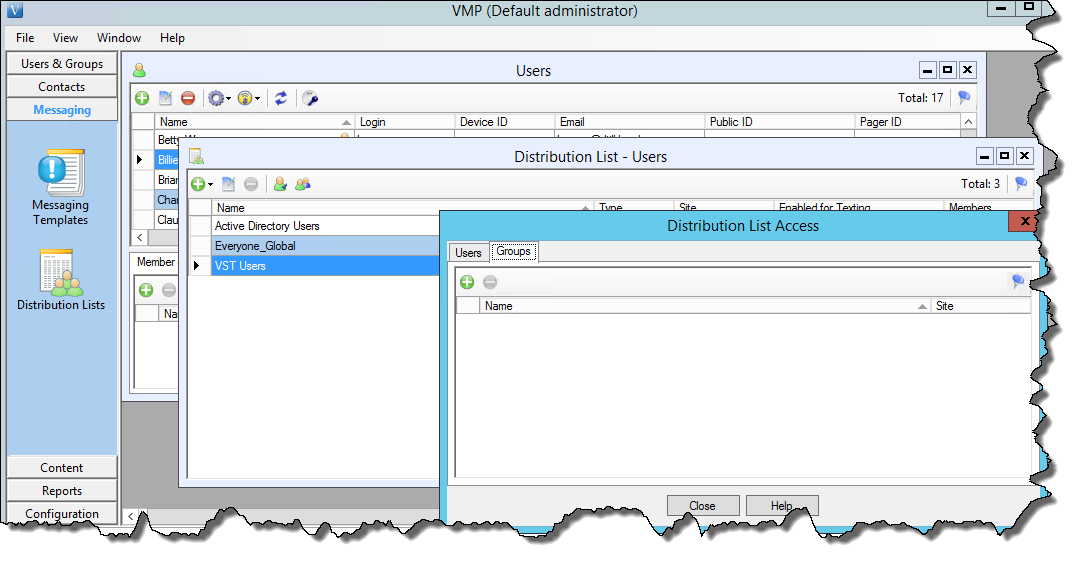Open the File menu
The height and width of the screenshot is (566, 1088).
pos(25,38)
